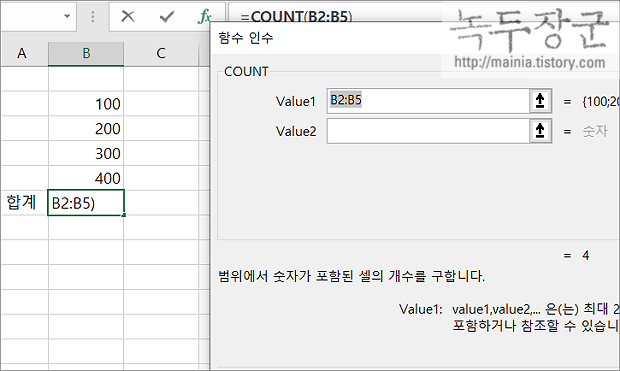The height and width of the screenshot is (371, 620).
Task: Click the formula bar resize dots handle
Action: click(x=93, y=16)
